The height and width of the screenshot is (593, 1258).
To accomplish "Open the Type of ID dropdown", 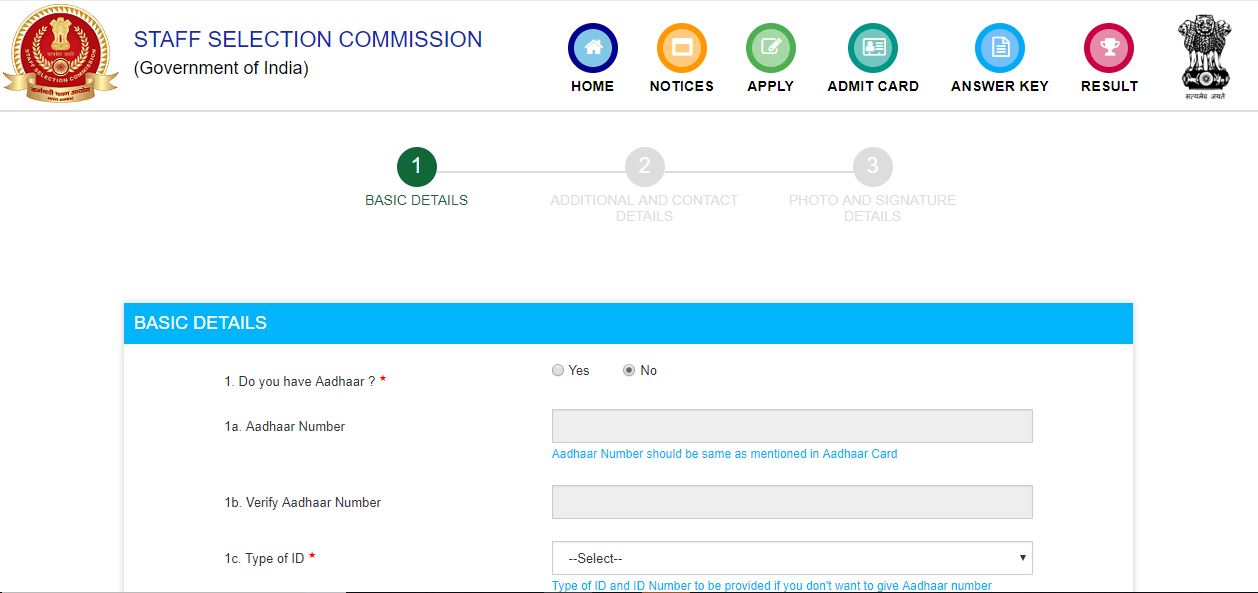I will point(792,558).
